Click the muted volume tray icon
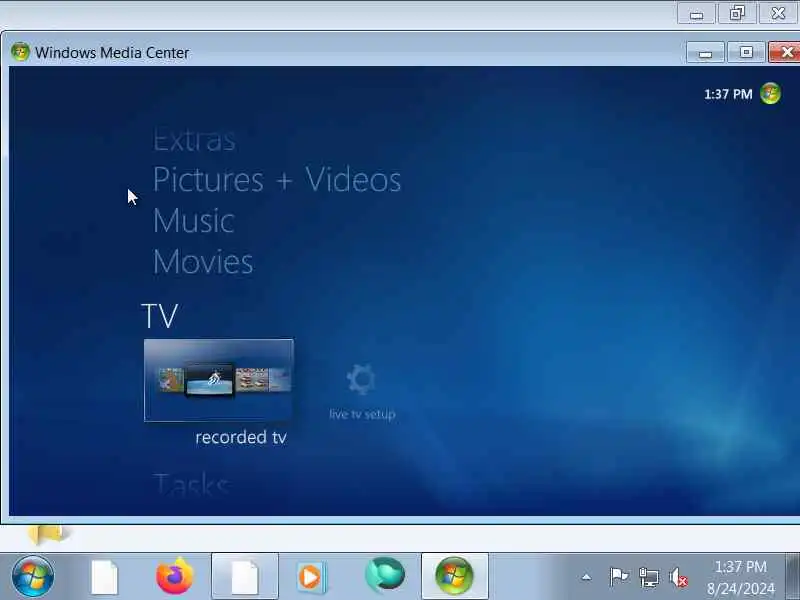 679,578
